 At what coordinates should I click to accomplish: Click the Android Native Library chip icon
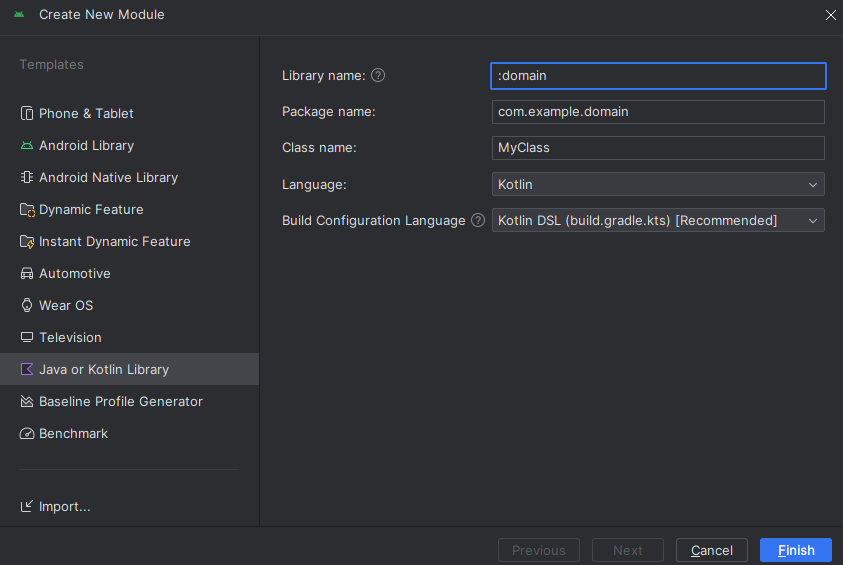click(x=26, y=177)
